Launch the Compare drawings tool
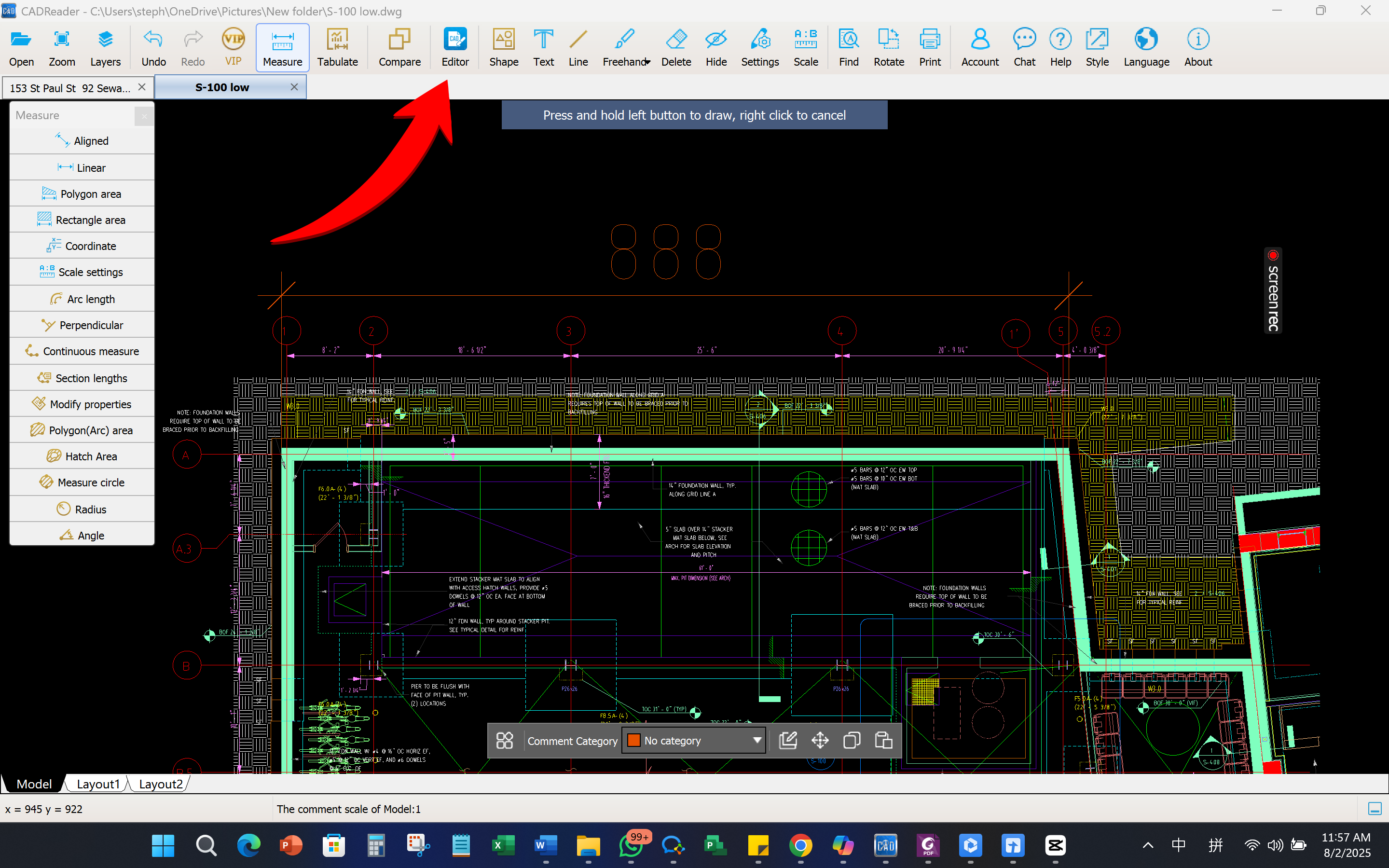This screenshot has height=868, width=1389. pyautogui.click(x=399, y=48)
